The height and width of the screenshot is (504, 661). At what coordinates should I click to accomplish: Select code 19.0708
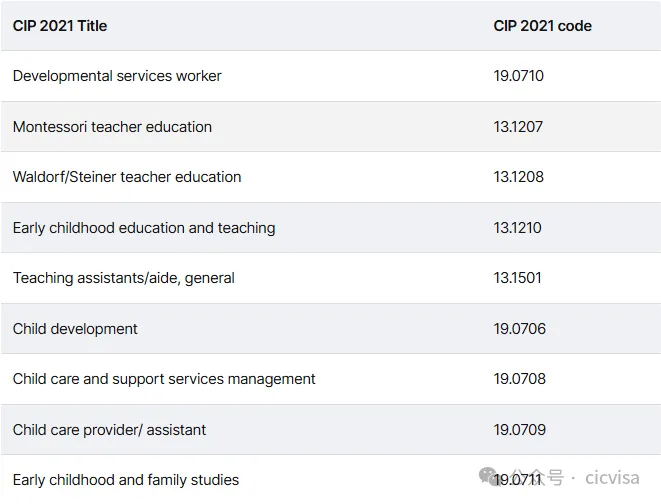pyautogui.click(x=519, y=379)
